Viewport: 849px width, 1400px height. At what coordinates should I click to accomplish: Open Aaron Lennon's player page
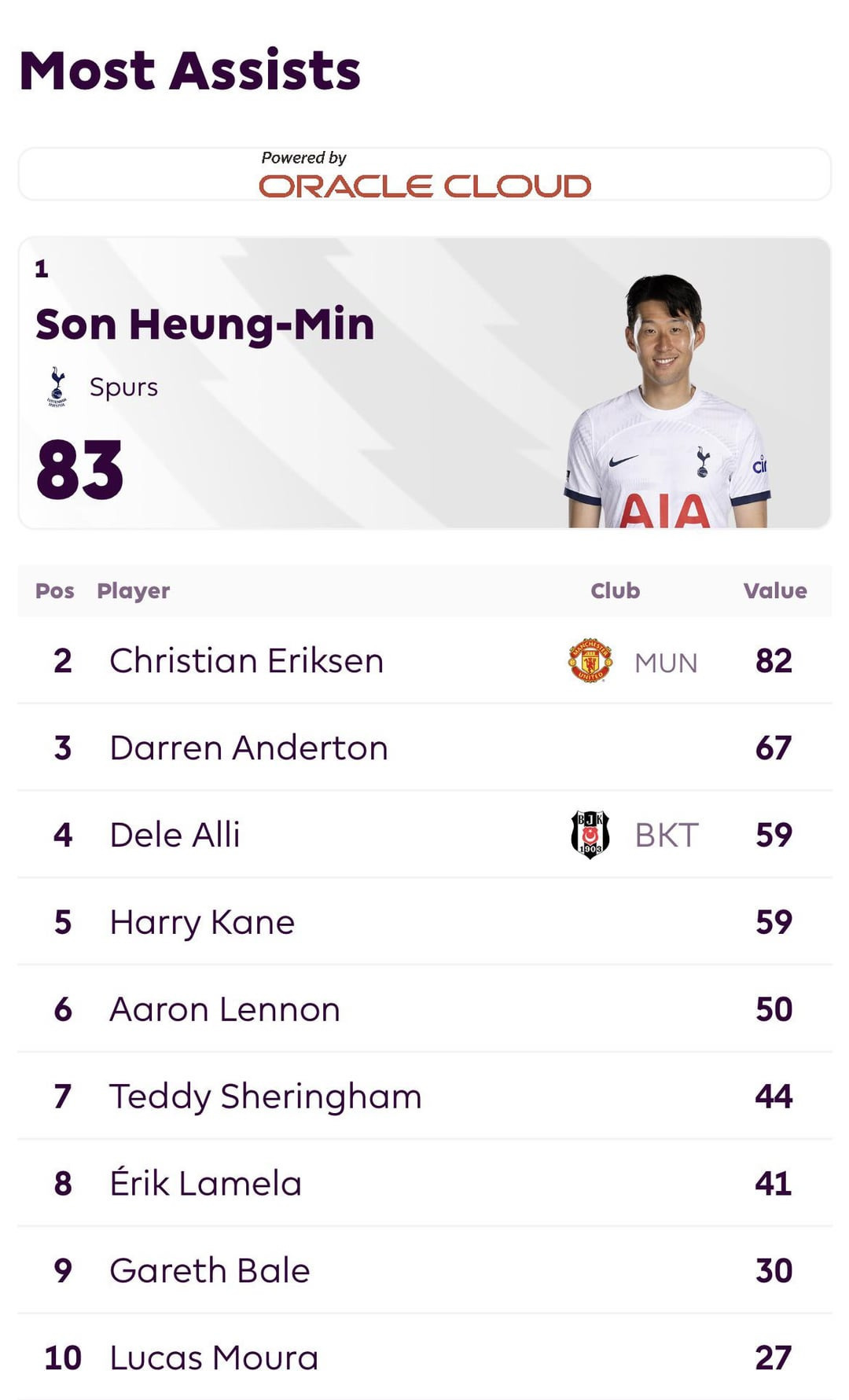pos(225,1009)
